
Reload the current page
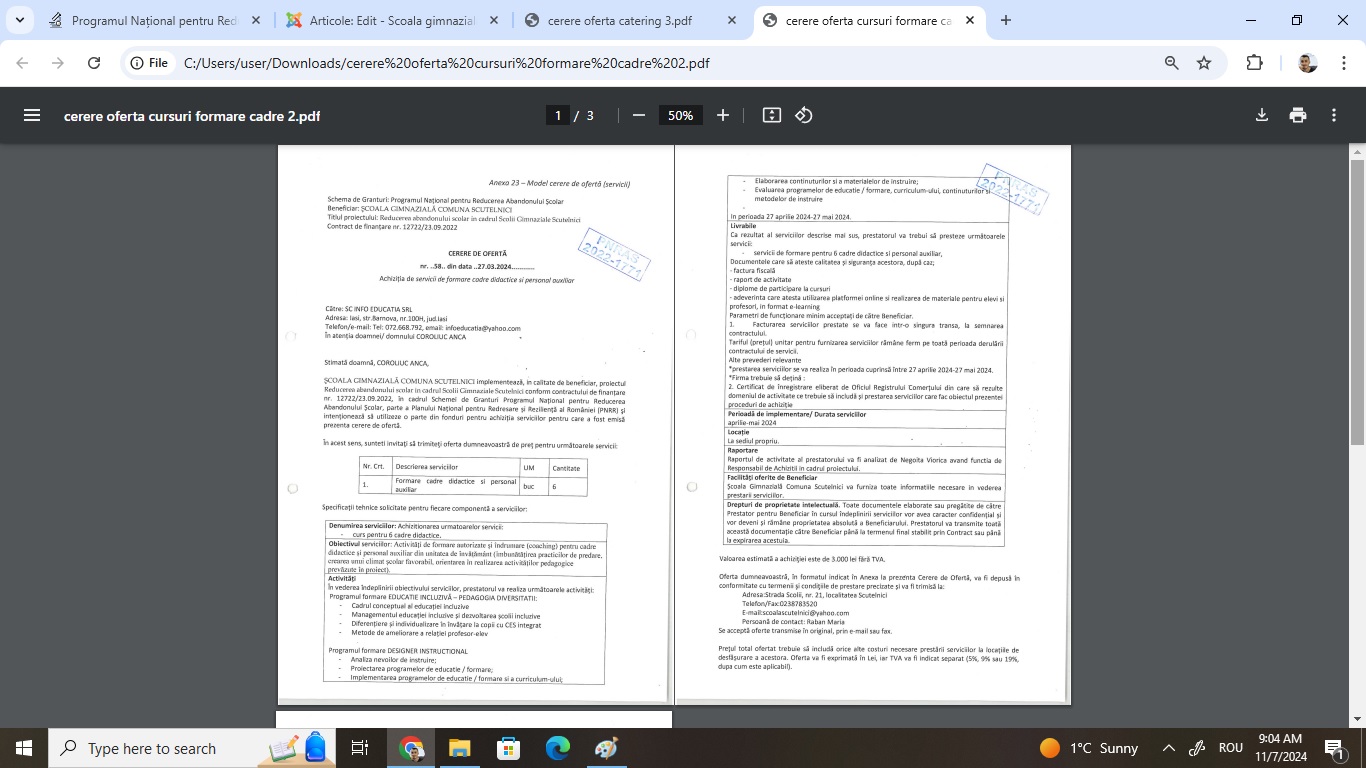point(94,63)
